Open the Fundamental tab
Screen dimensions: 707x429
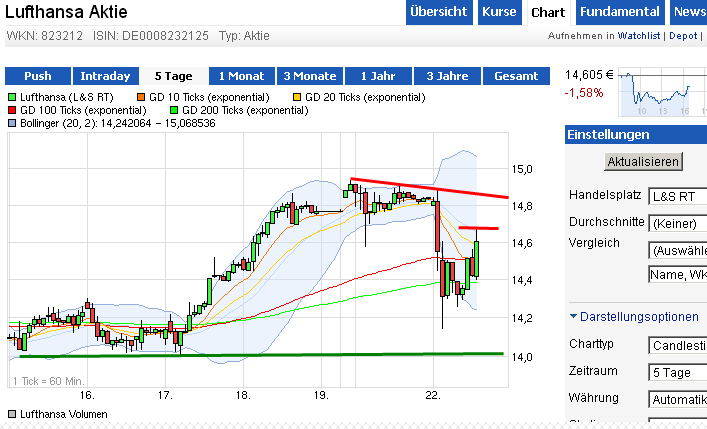pyautogui.click(x=620, y=12)
